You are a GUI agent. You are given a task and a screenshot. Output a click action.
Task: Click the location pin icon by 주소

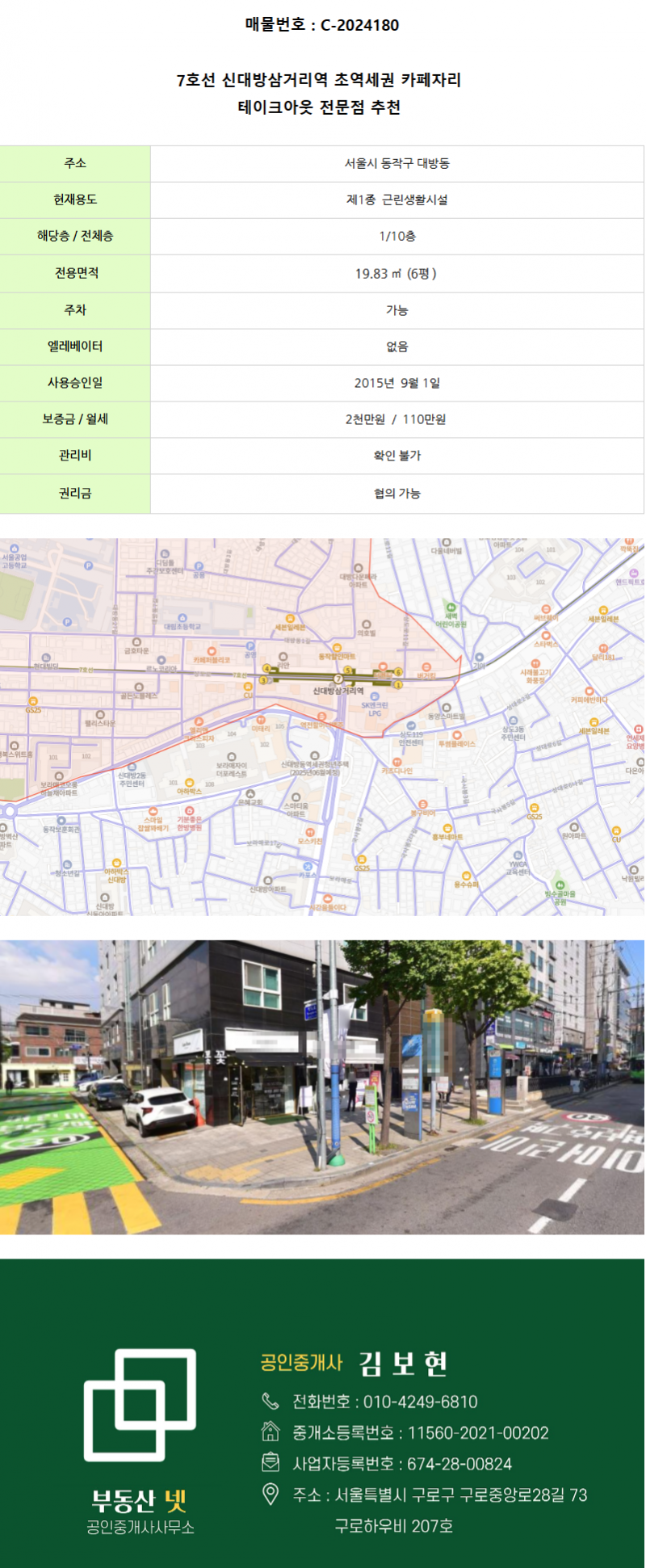pos(271,1494)
